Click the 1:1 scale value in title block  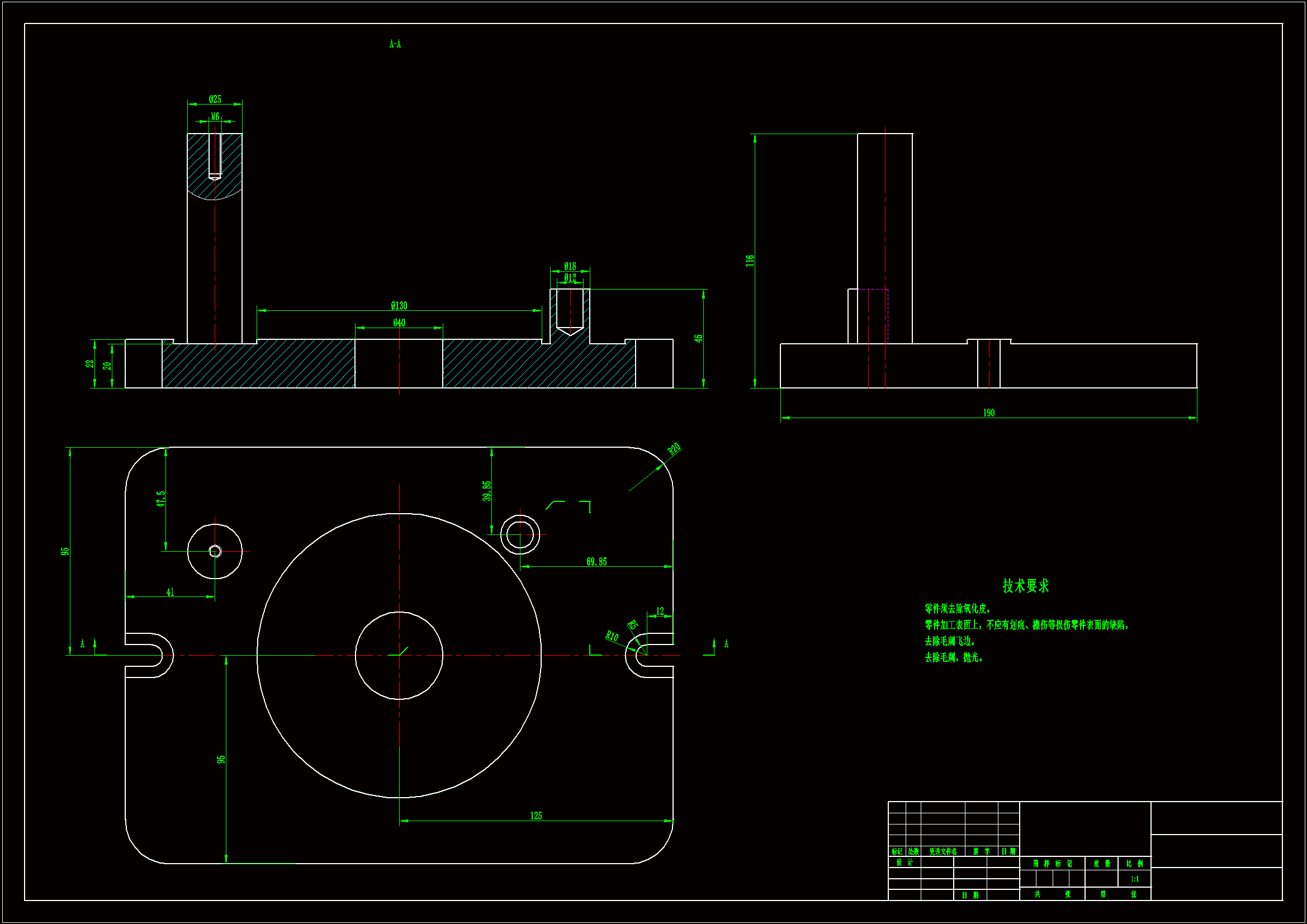pyautogui.click(x=1134, y=879)
